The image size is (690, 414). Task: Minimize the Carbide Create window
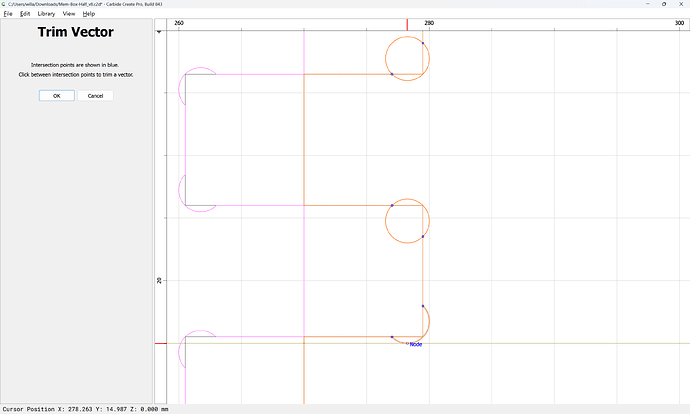point(648,4)
